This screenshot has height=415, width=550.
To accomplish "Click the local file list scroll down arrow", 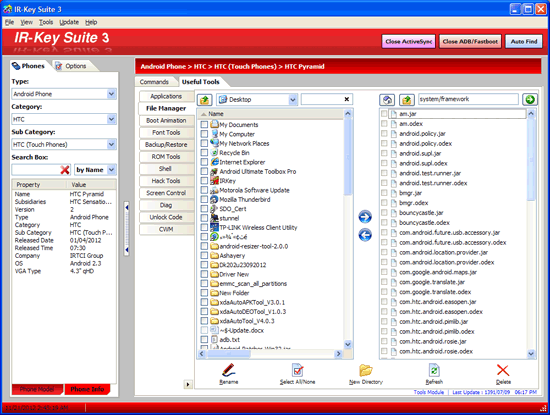I will [348, 344].
